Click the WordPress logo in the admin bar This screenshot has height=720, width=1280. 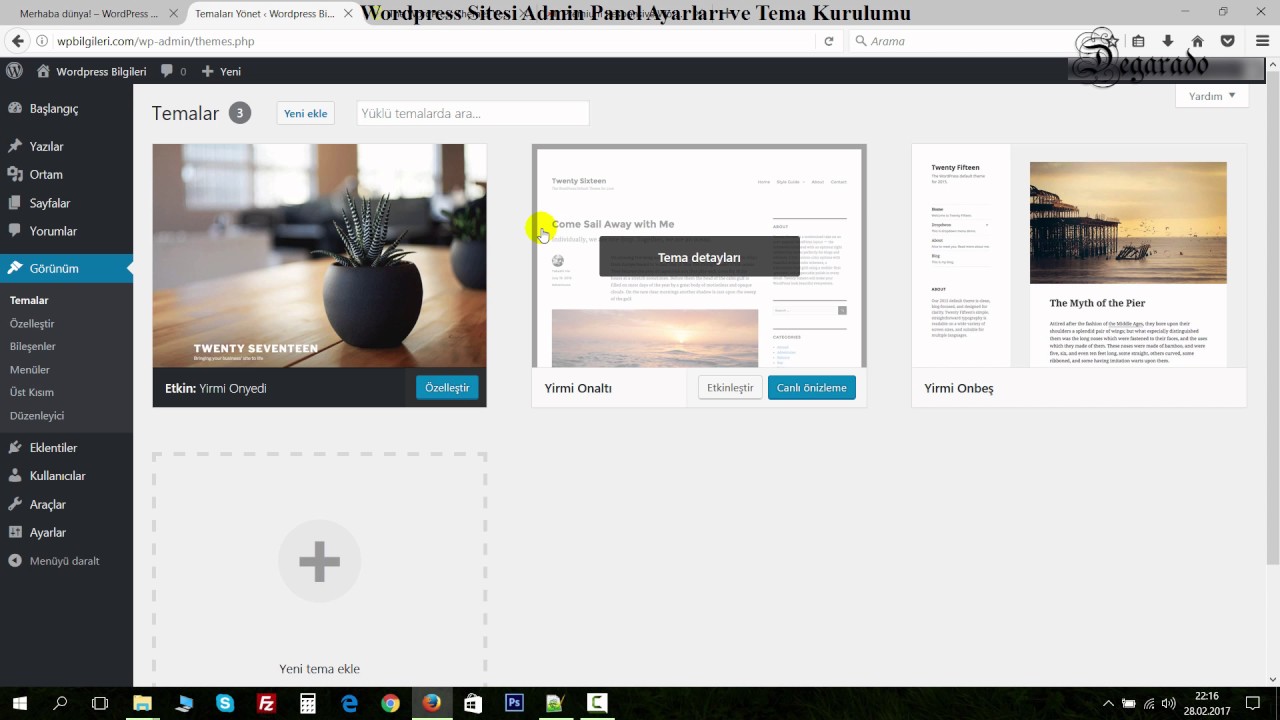14,71
